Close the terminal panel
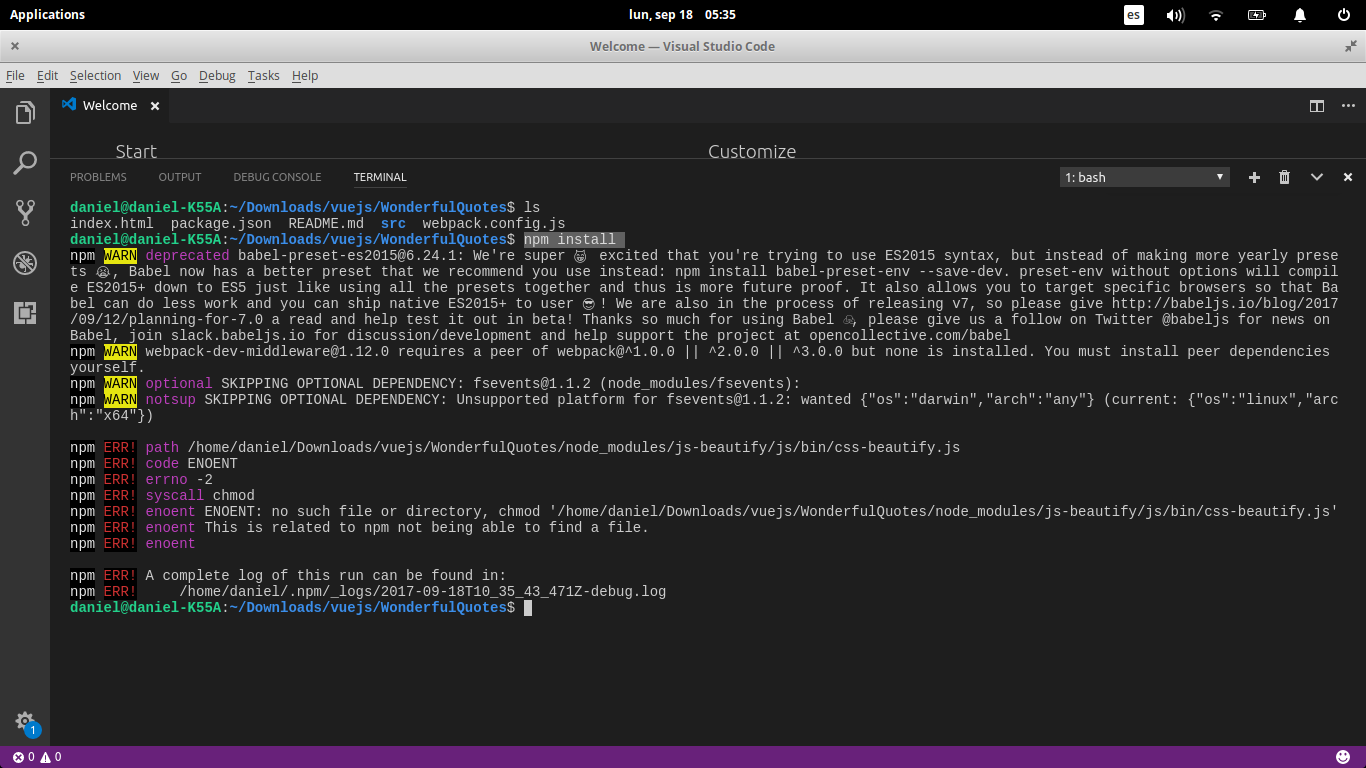Screen dimensions: 1366x768 pyautogui.click(x=1348, y=177)
